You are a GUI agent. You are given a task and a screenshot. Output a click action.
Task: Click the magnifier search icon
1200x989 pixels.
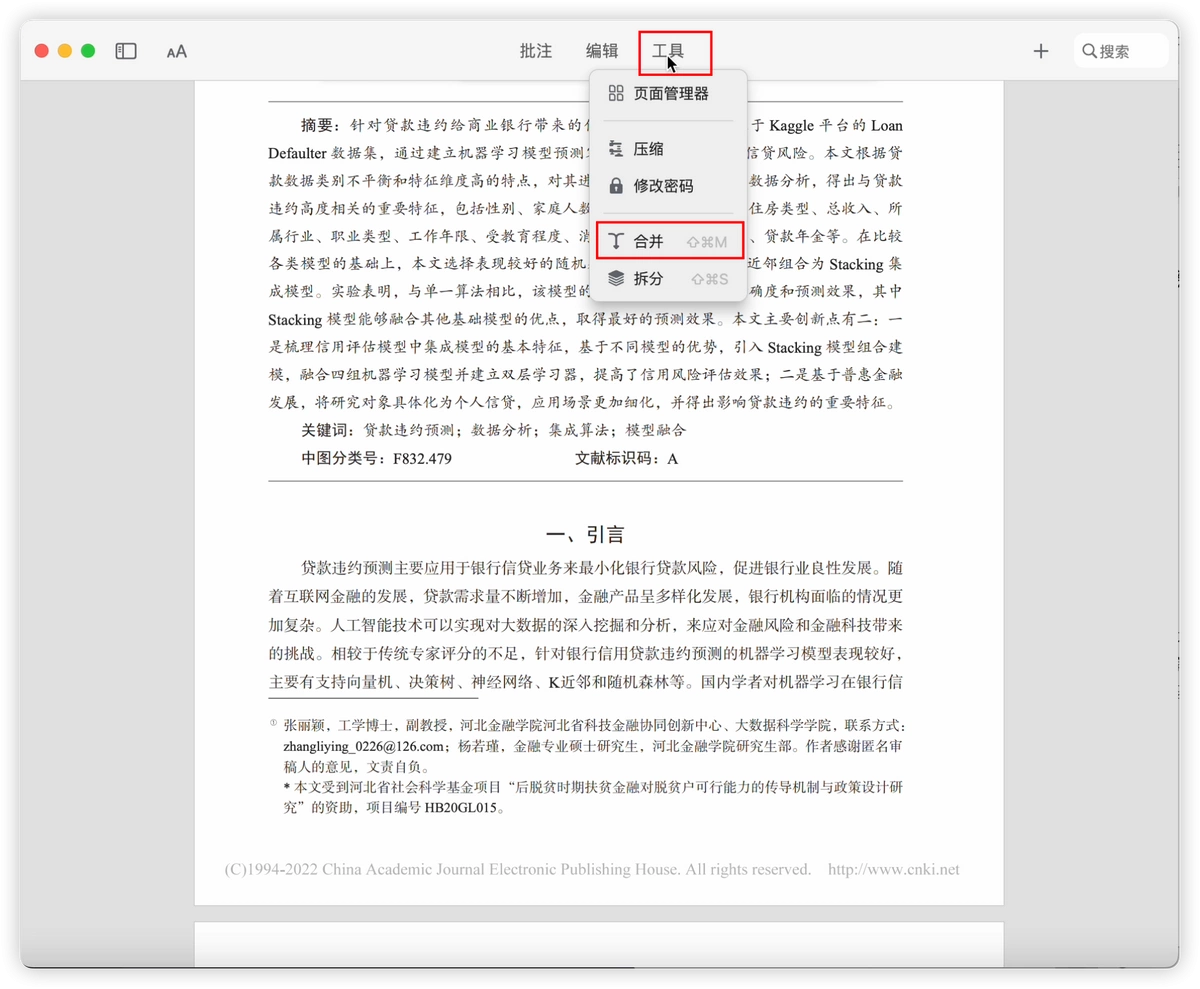coord(1089,51)
